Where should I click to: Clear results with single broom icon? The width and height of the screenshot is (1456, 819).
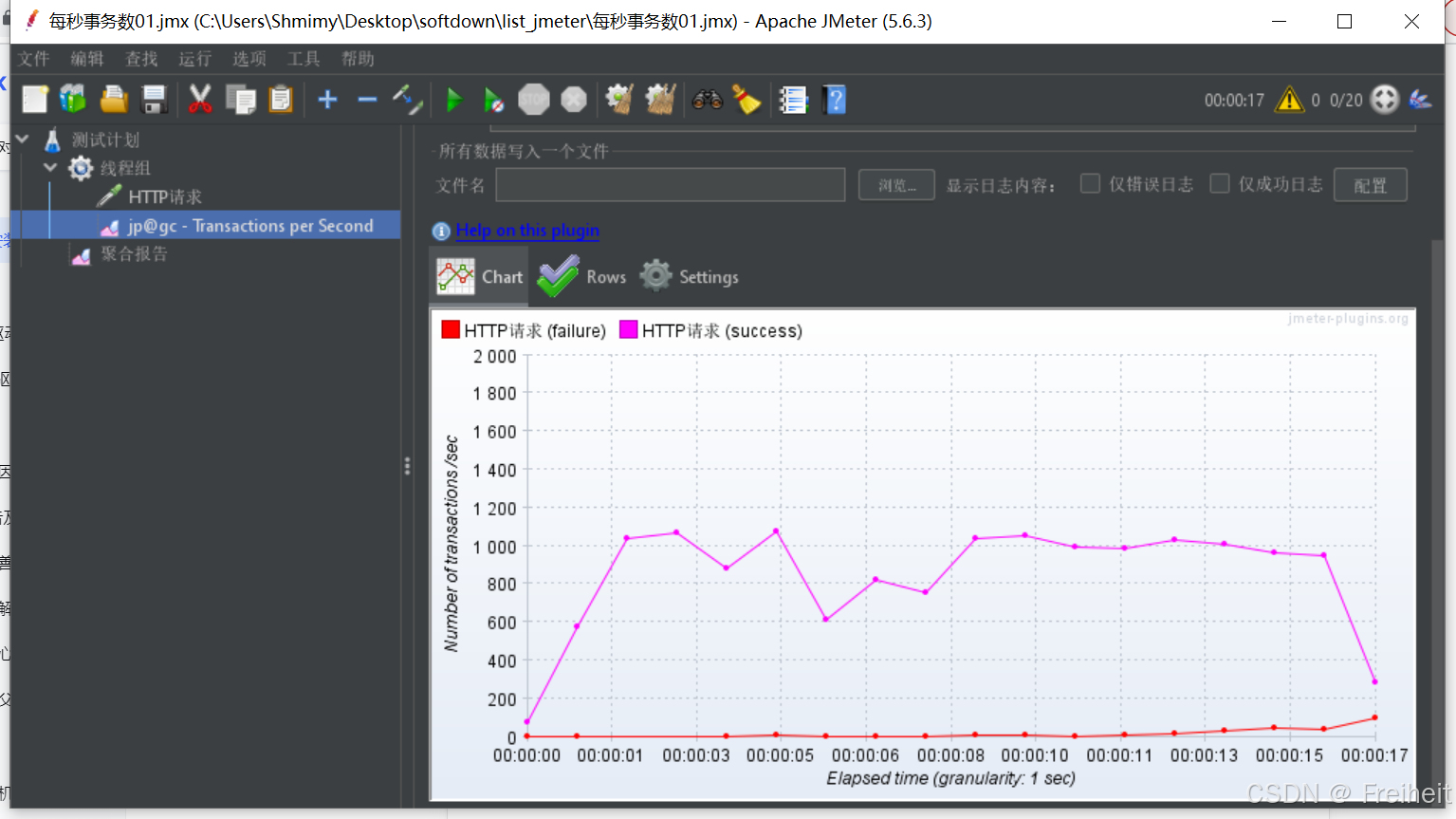(619, 99)
